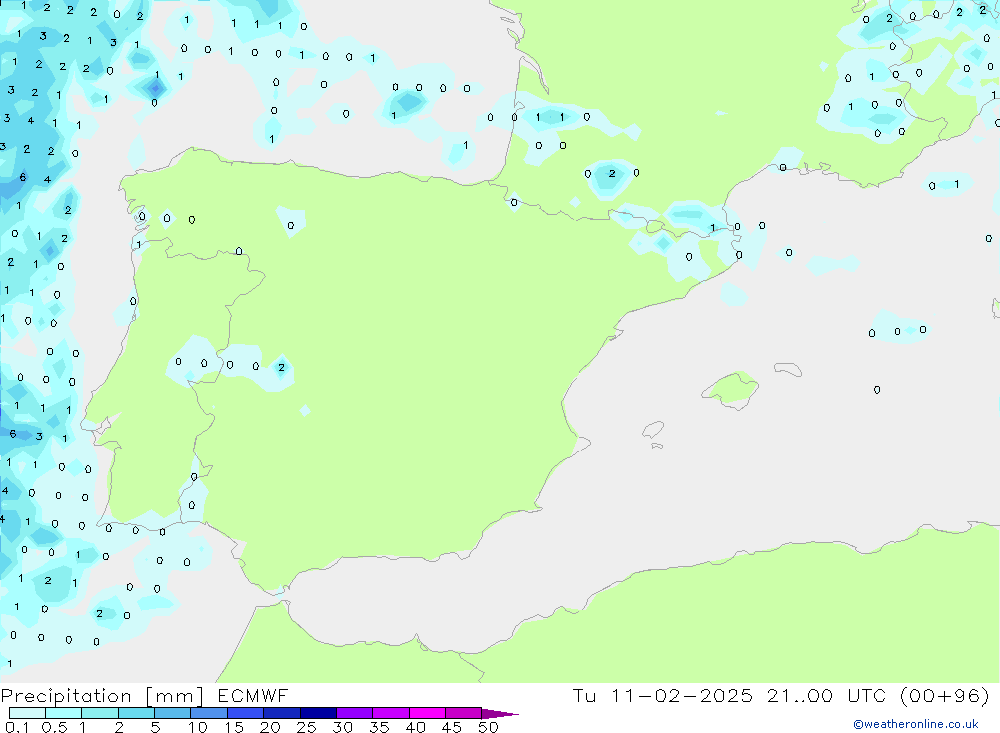Click the Mallorca island on the map

pos(731,389)
